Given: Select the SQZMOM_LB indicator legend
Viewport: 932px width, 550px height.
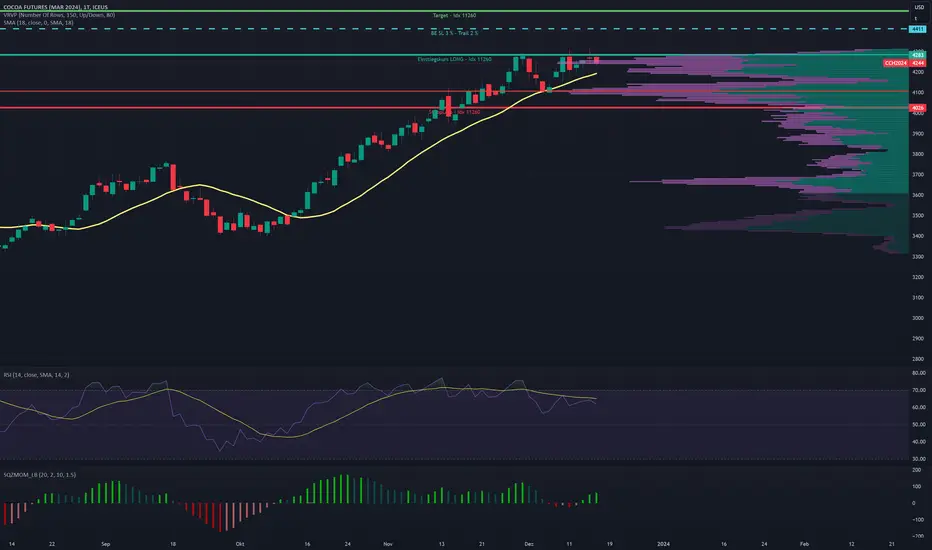Looking at the screenshot, I should (x=40, y=475).
